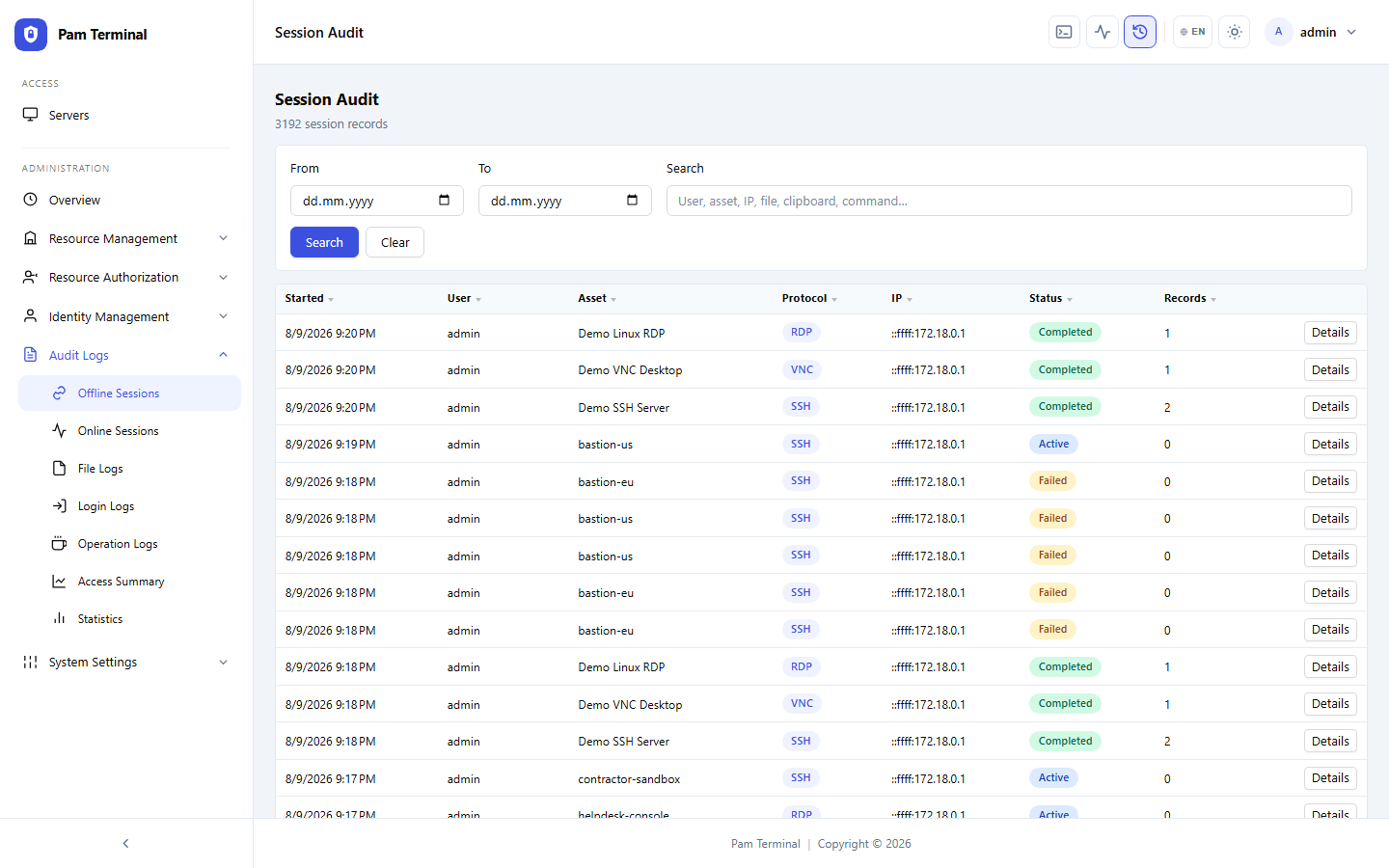Viewport: 1389px width, 868px height.
Task: Click the session audit history icon in header
Action: click(1140, 32)
